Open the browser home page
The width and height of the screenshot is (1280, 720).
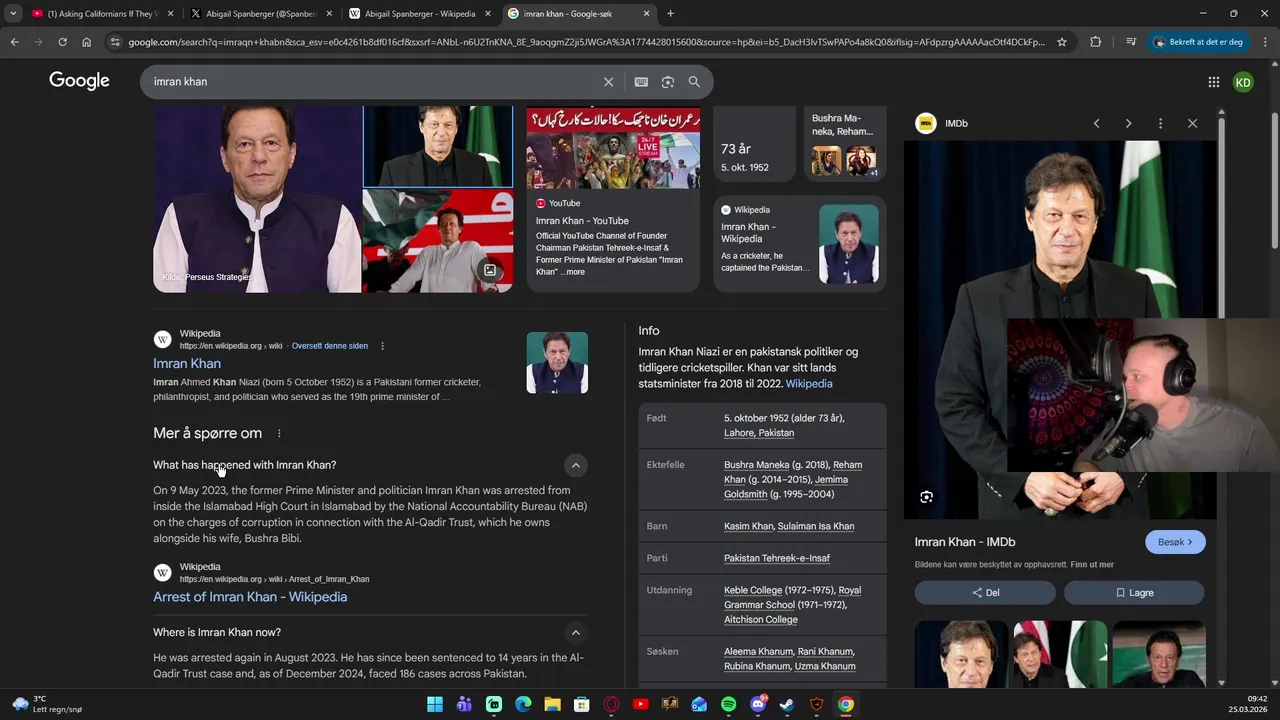tap(86, 42)
